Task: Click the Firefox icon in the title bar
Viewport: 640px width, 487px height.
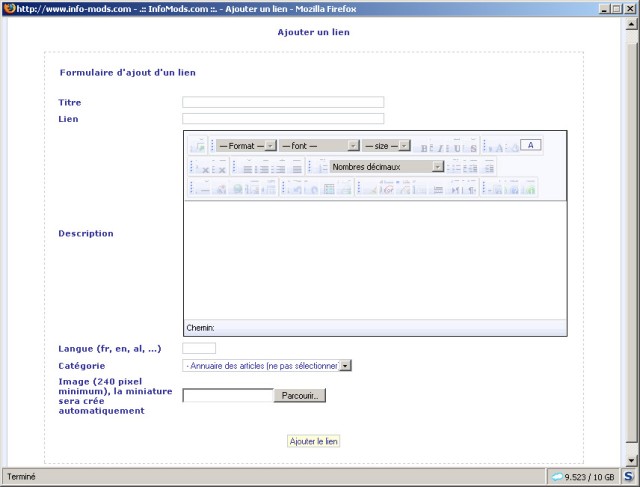Action: click(x=10, y=8)
